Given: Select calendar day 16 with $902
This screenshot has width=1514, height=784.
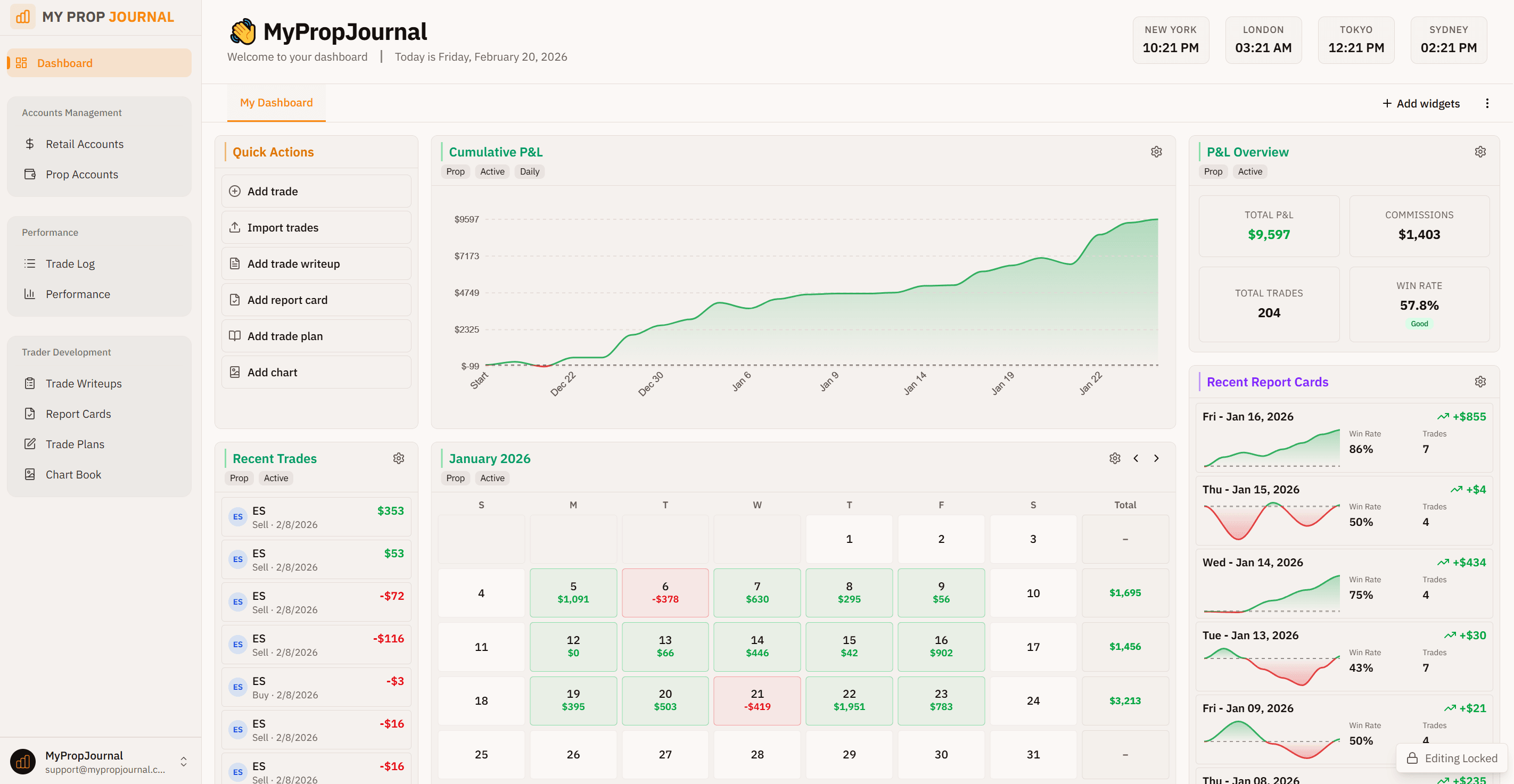Looking at the screenshot, I should [x=941, y=647].
